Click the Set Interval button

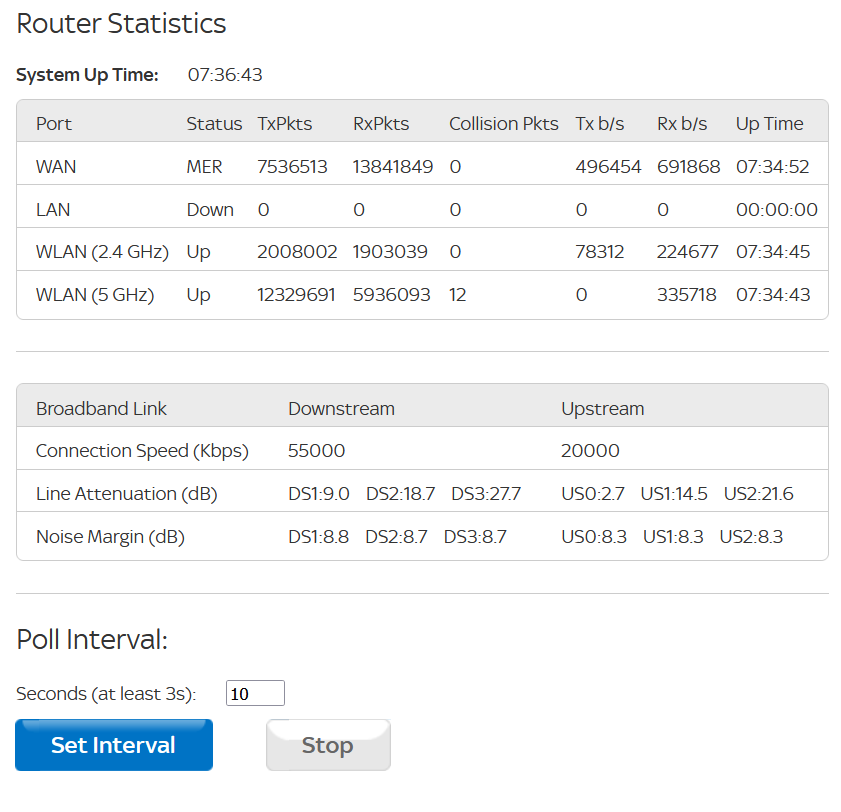(x=113, y=745)
